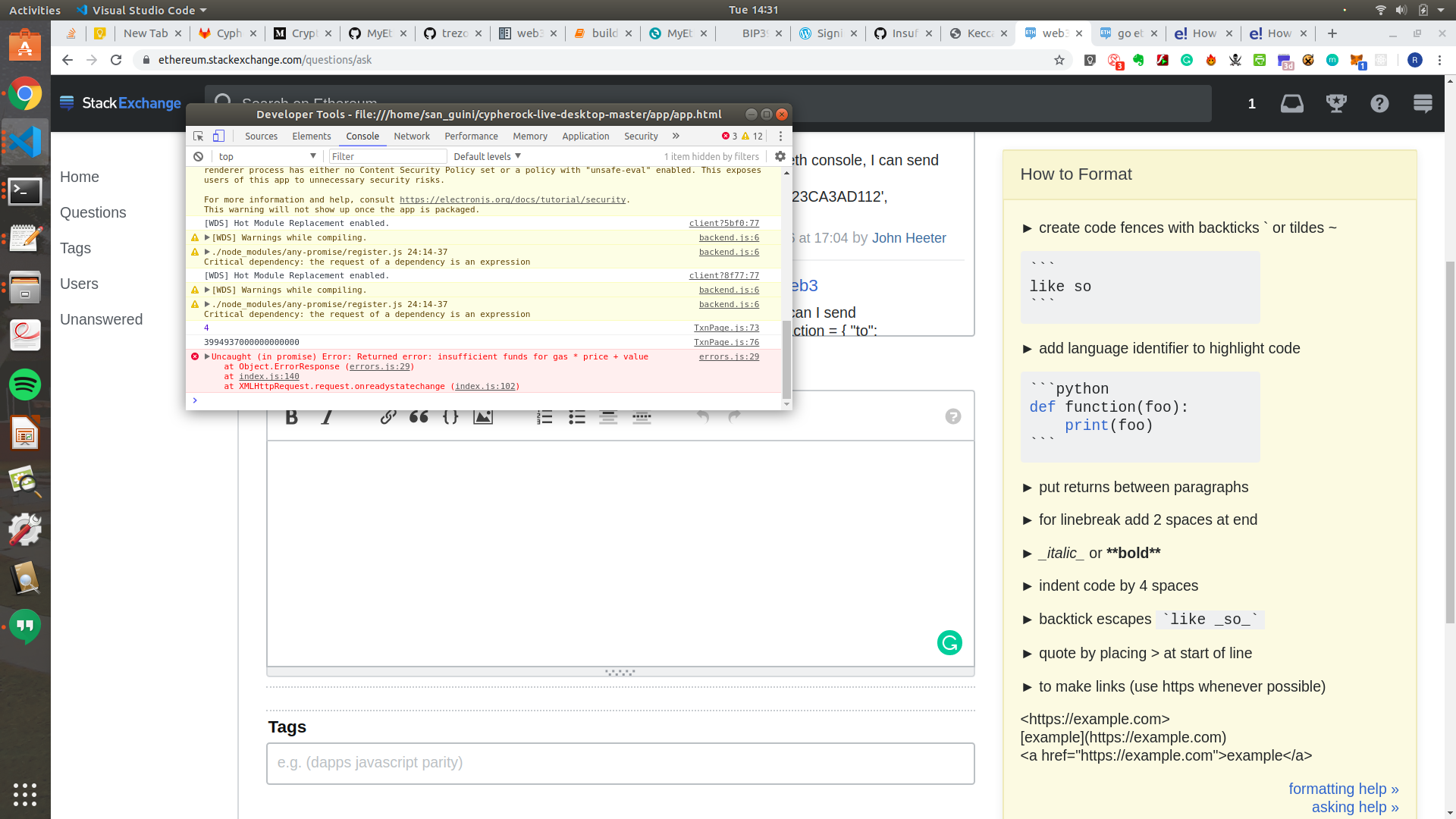Click the code sample braces icon
This screenshot has width=1456, height=819.
(450, 417)
